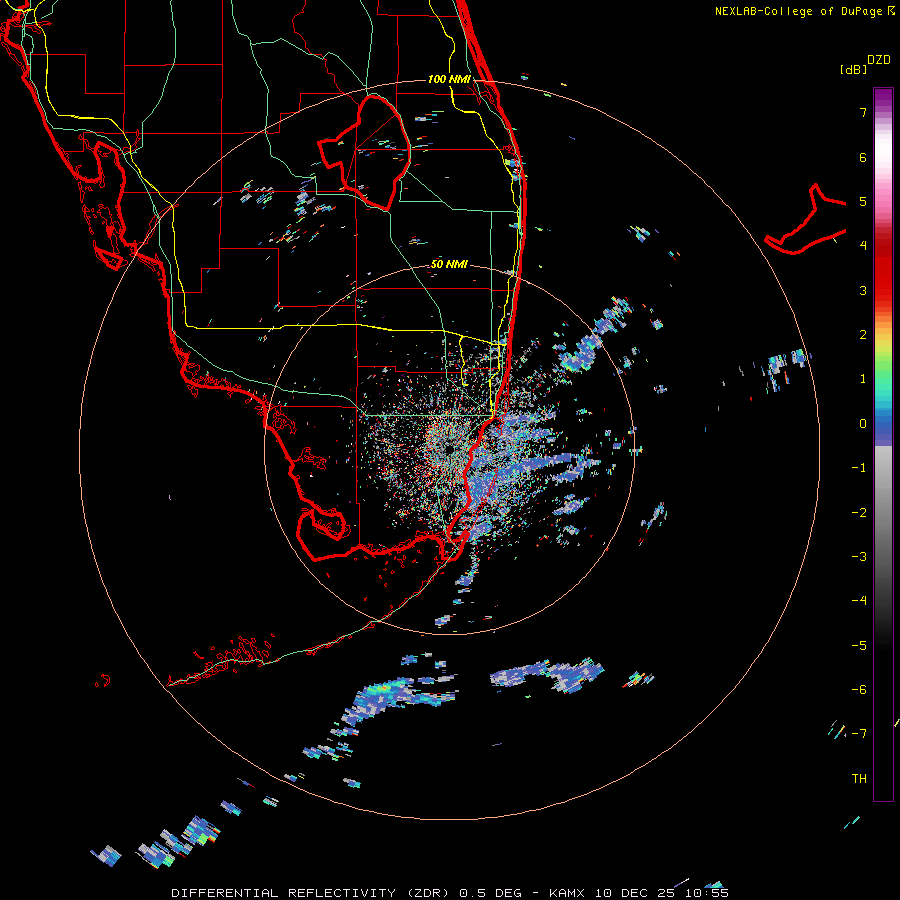Click the "100 NMI" range ring label
This screenshot has width=900, height=900.
pyautogui.click(x=449, y=79)
